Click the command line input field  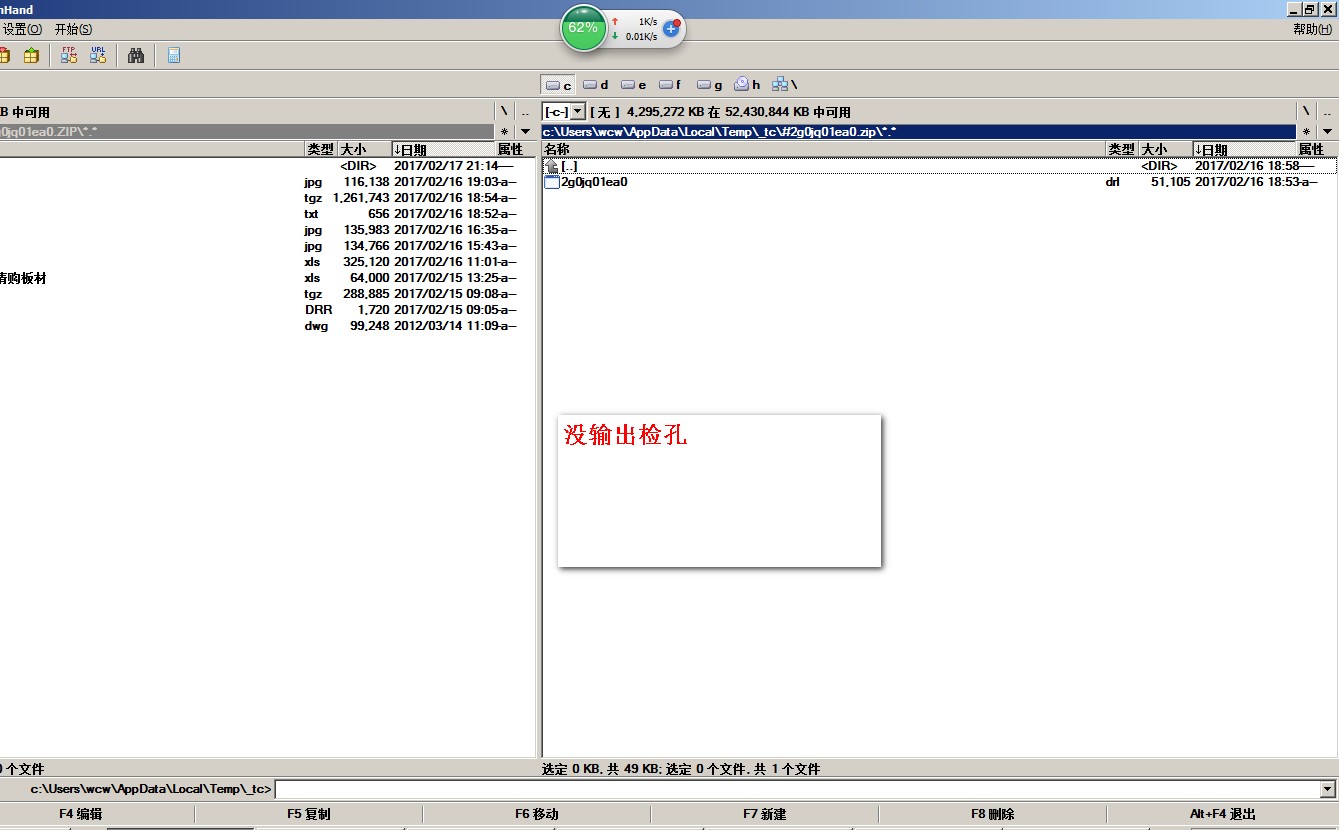797,790
